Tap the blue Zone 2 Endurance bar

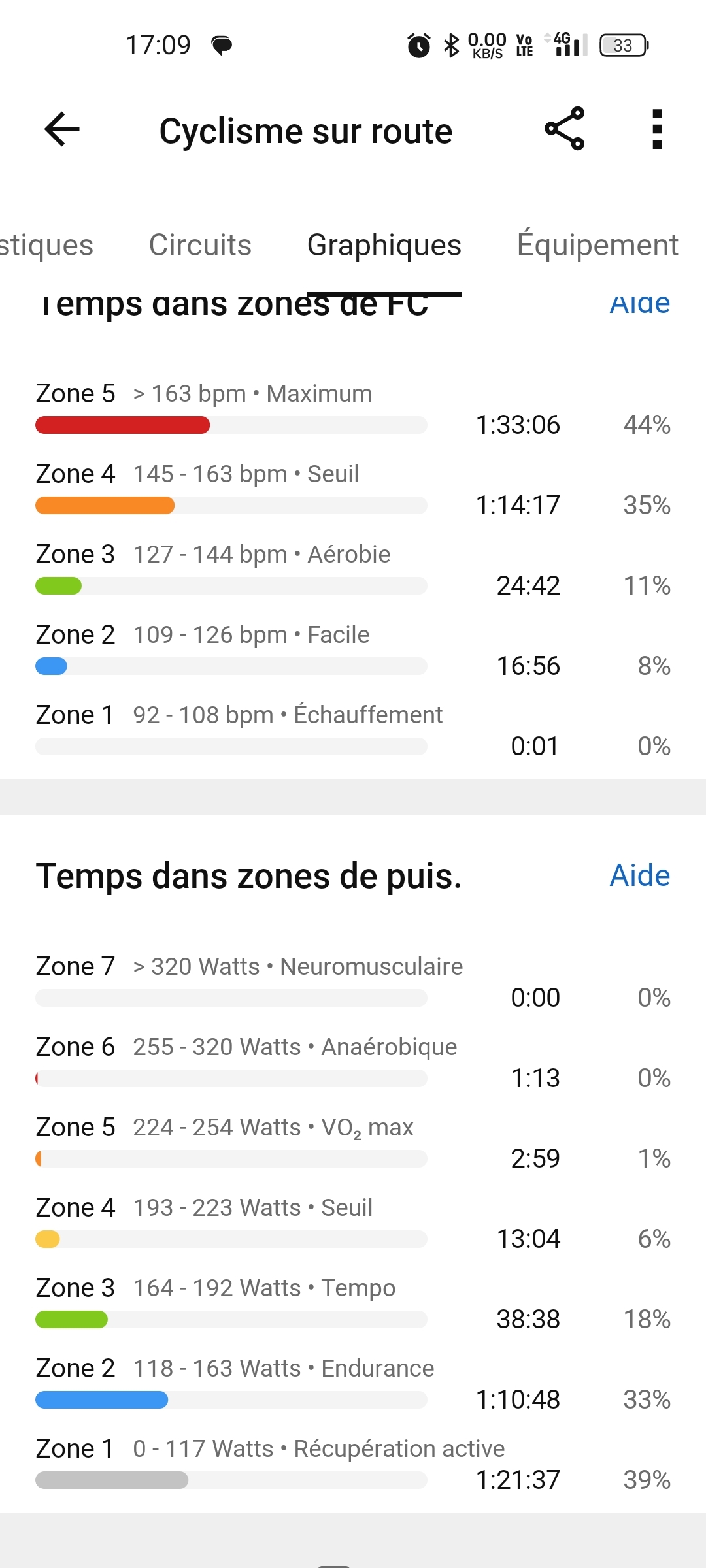[x=102, y=1400]
